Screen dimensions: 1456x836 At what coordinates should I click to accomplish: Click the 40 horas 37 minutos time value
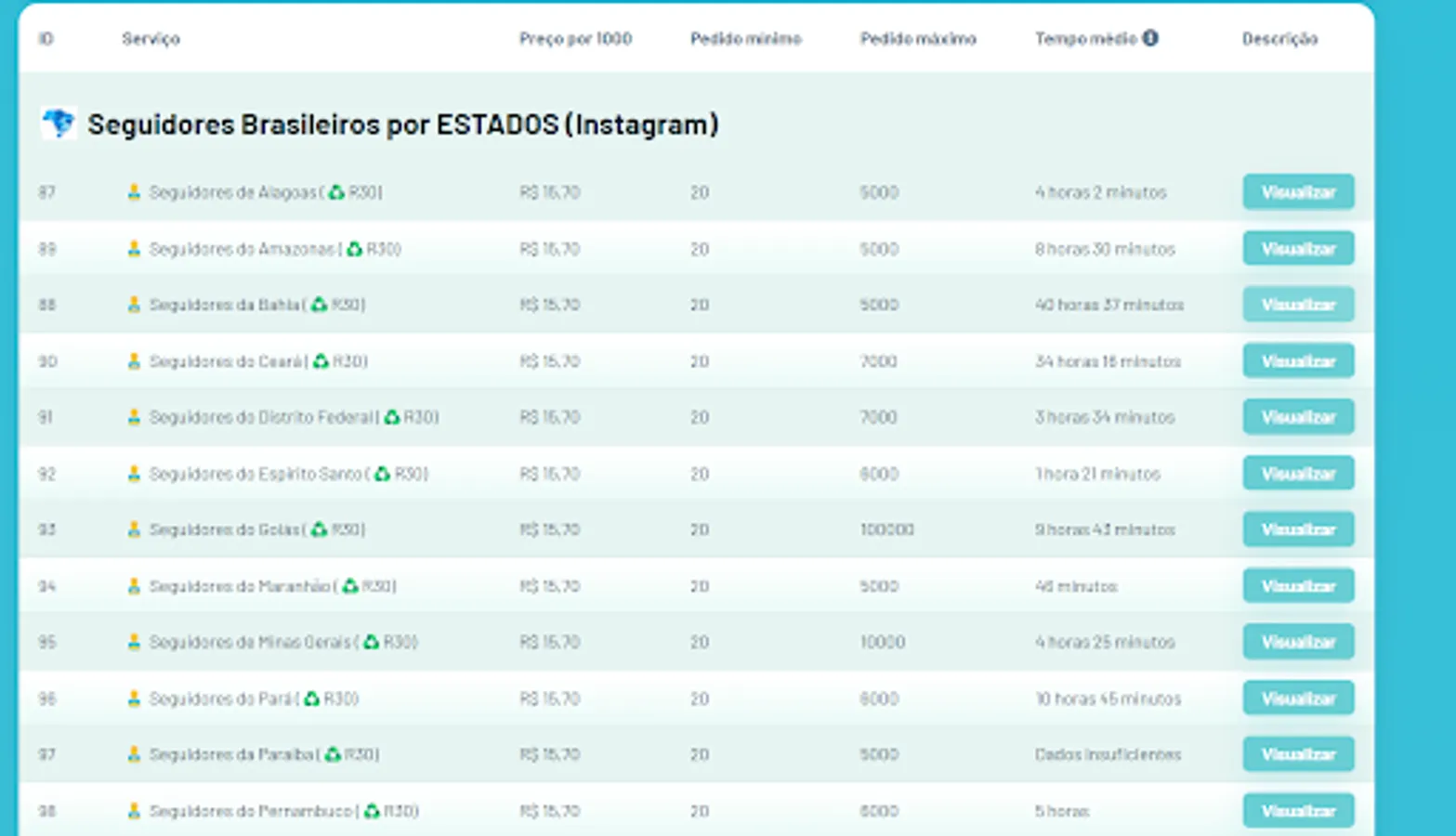1109,305
